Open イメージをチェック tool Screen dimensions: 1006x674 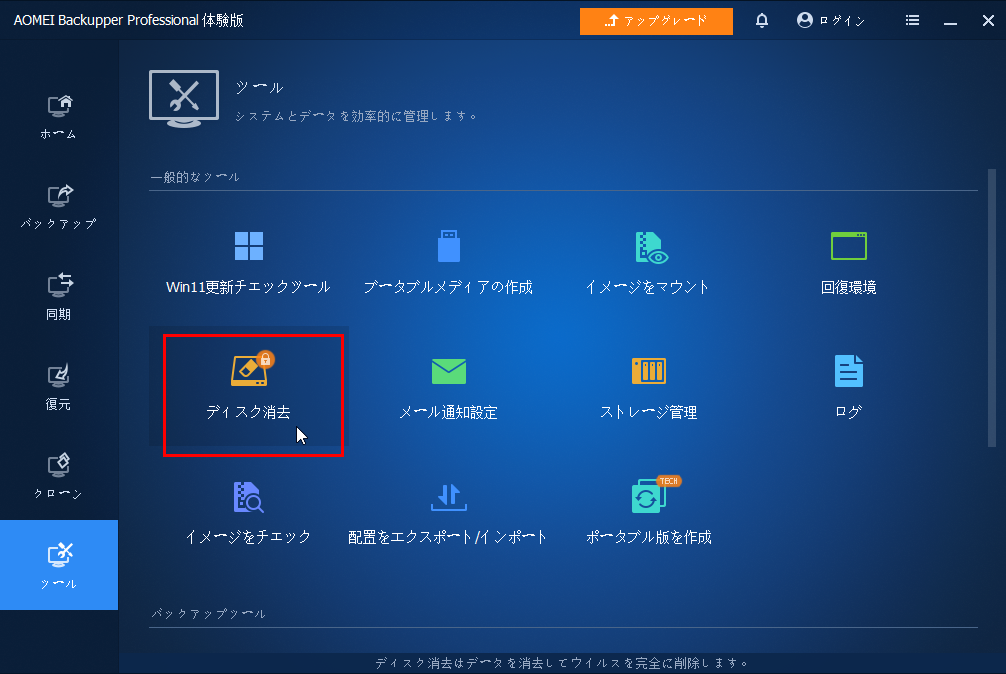click(248, 513)
